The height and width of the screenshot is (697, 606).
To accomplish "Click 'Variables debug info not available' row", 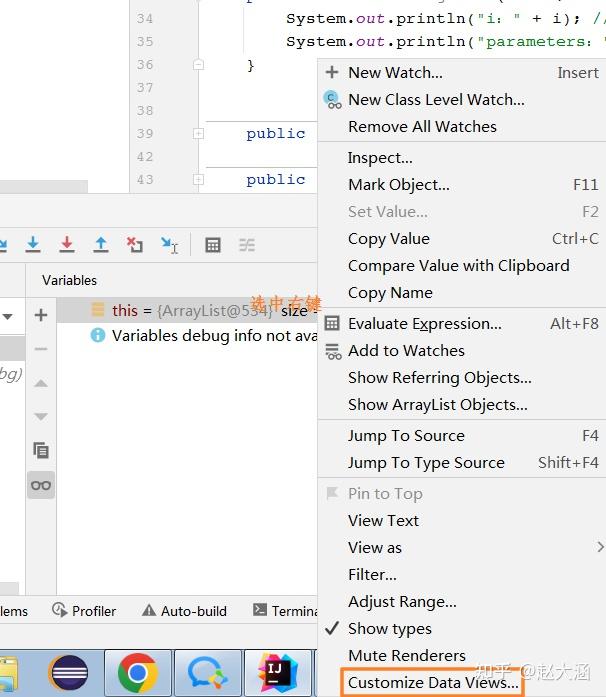I will coord(187,336).
